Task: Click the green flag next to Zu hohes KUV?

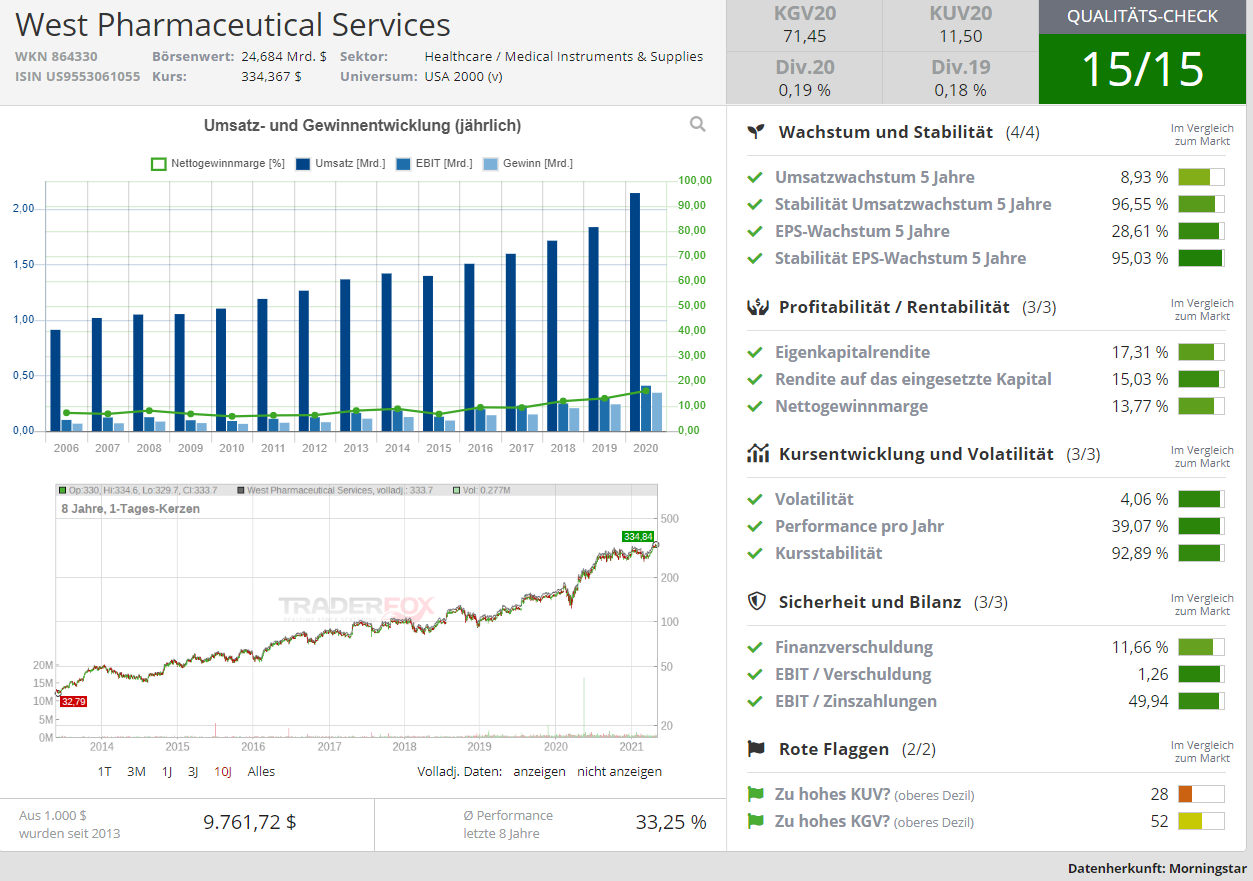Action: coord(756,794)
